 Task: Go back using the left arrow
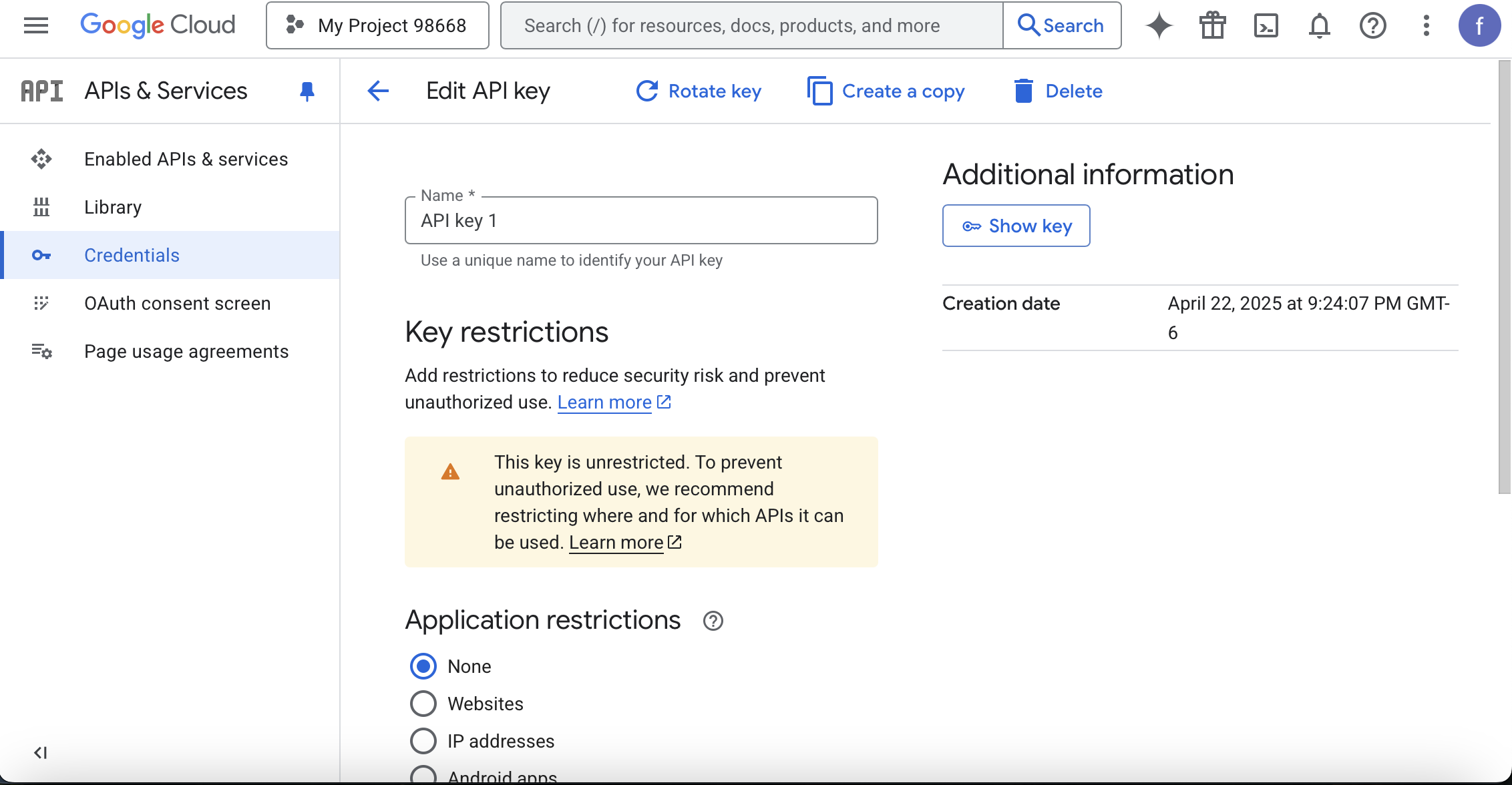click(x=378, y=91)
